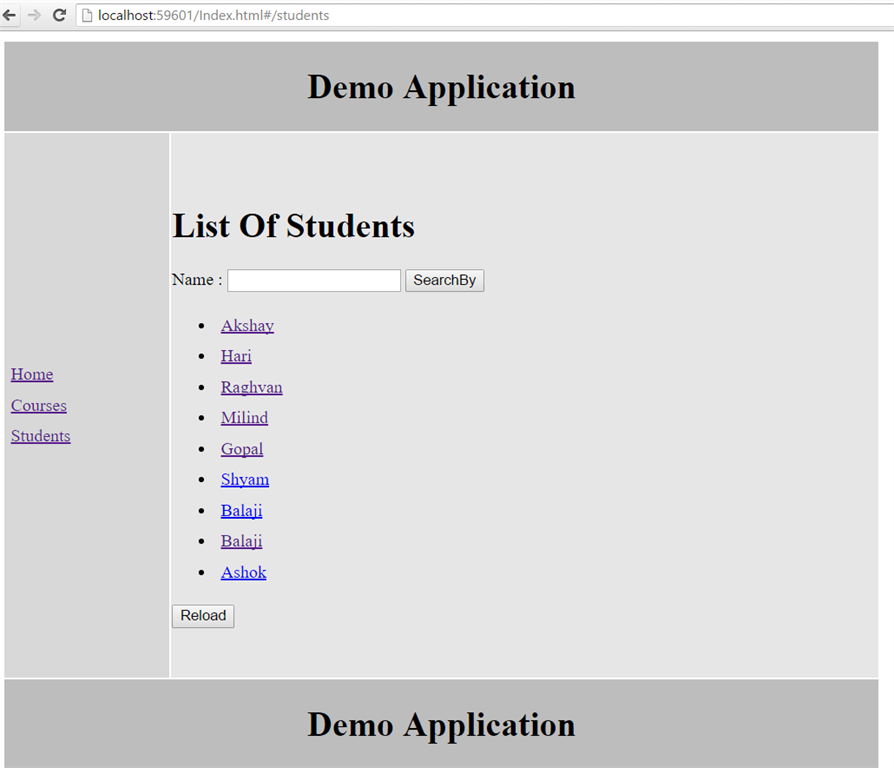Open student Akshay
Screen dimensions: 894x768
point(247,326)
